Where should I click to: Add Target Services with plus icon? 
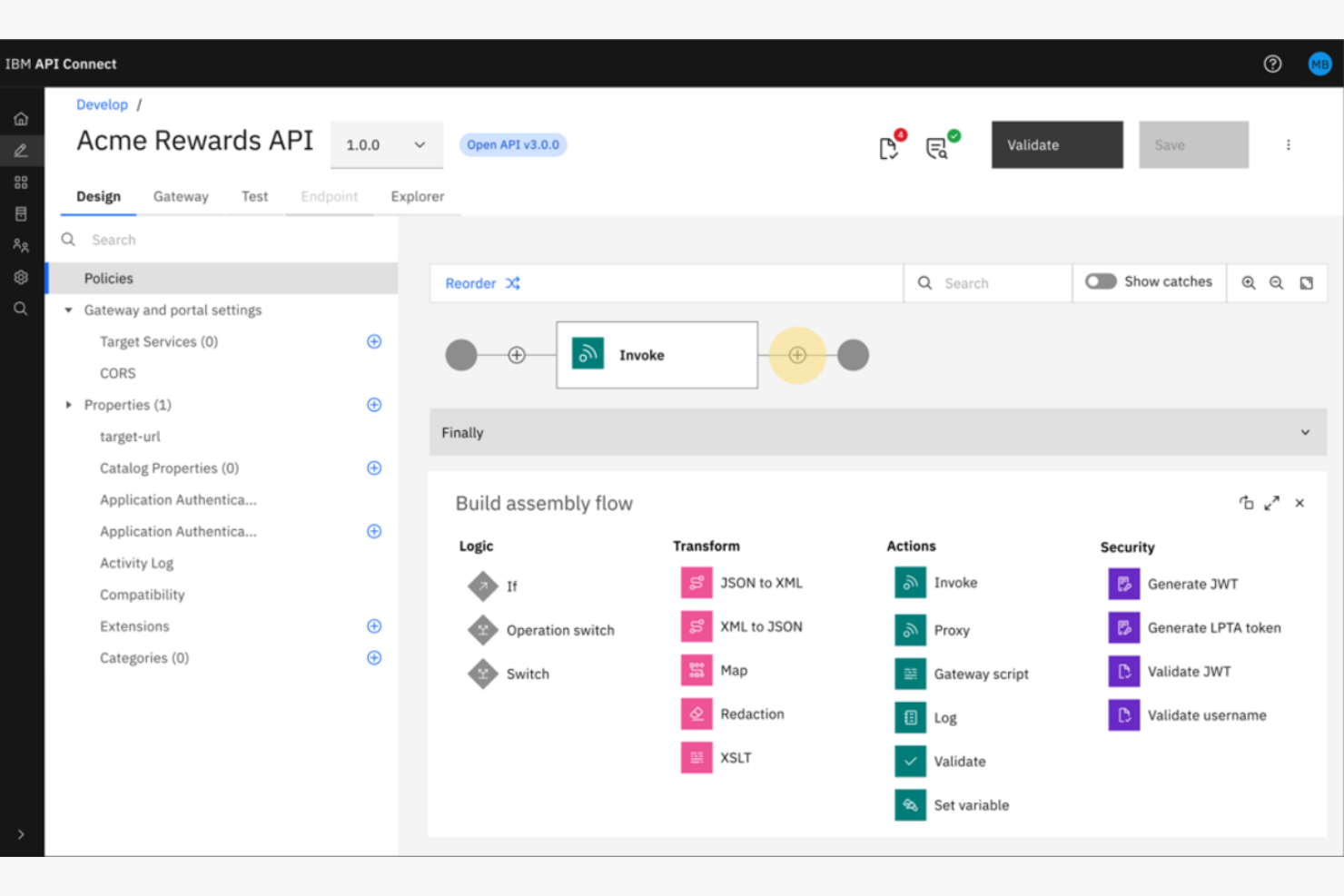click(374, 341)
